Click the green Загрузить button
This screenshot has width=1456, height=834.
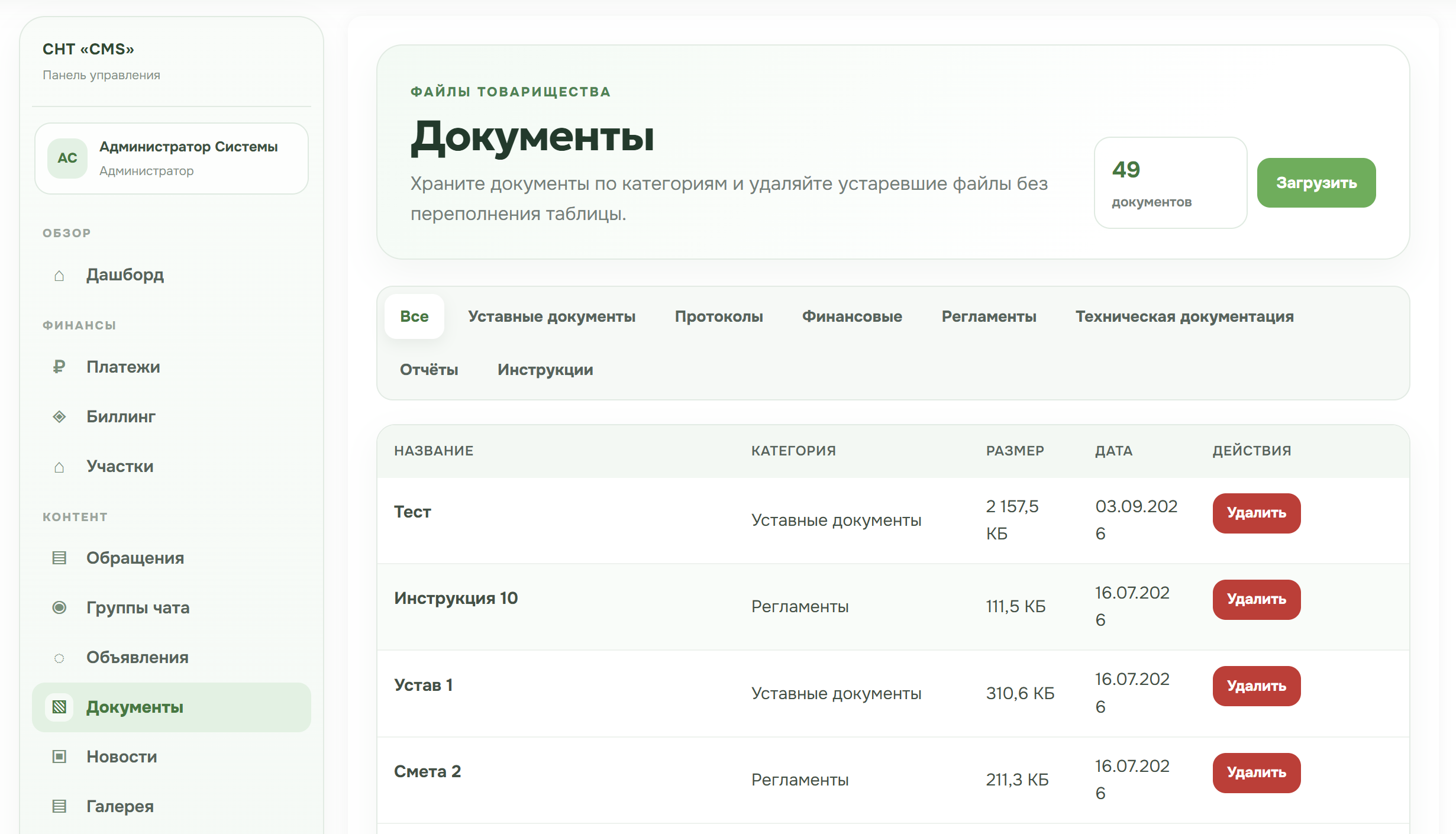(x=1316, y=183)
